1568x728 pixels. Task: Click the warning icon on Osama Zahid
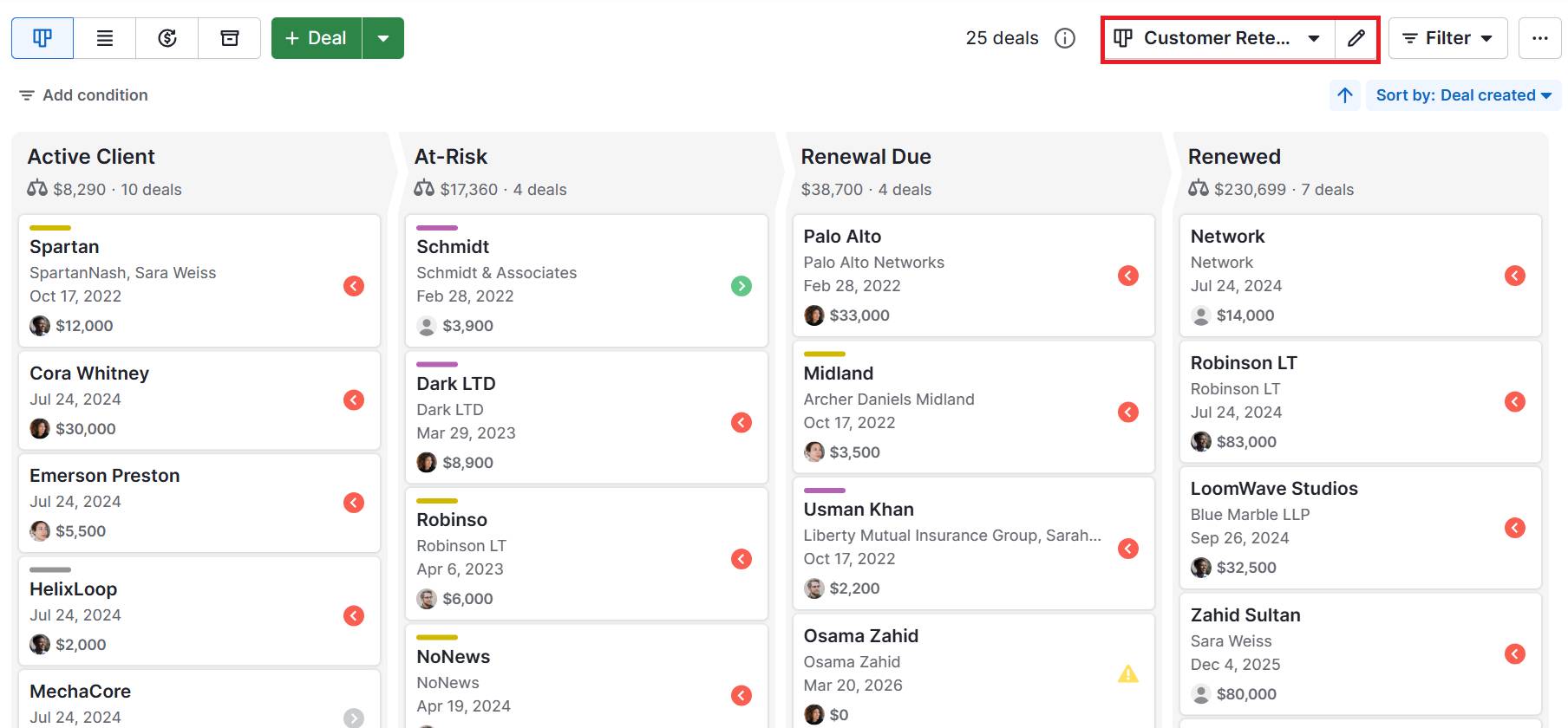1128,673
